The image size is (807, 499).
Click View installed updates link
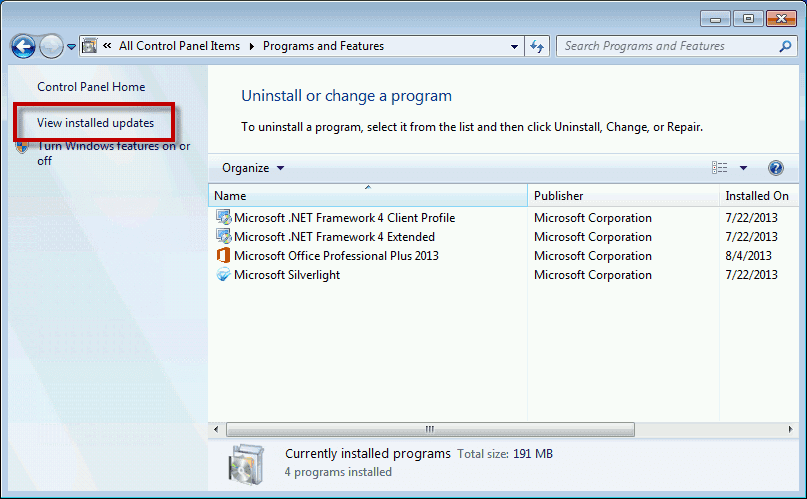click(x=95, y=122)
